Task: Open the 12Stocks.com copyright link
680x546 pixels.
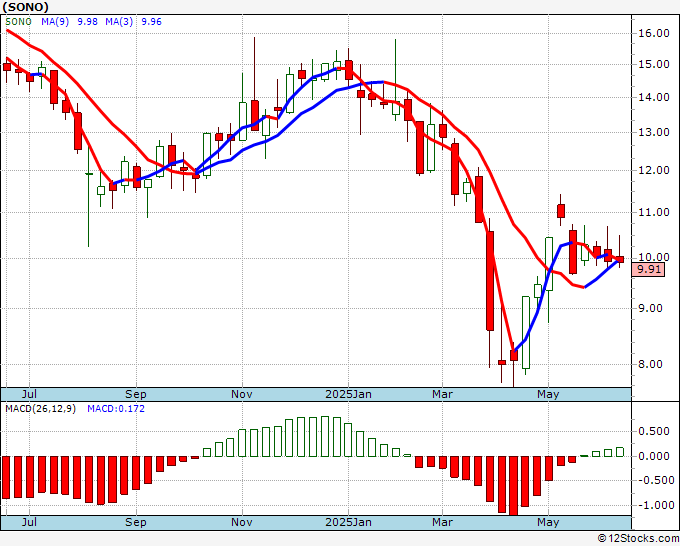Action: [638, 538]
